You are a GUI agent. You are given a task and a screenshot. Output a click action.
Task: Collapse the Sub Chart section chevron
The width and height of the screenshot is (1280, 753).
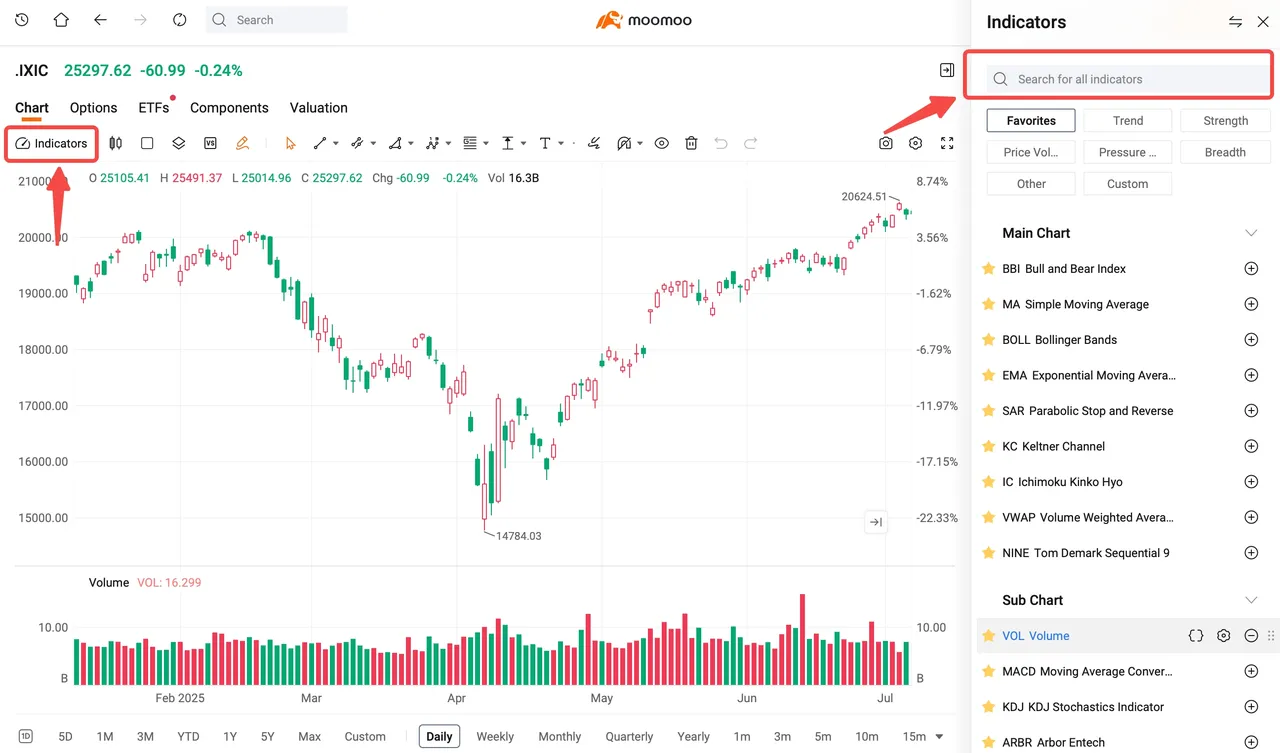point(1250,600)
